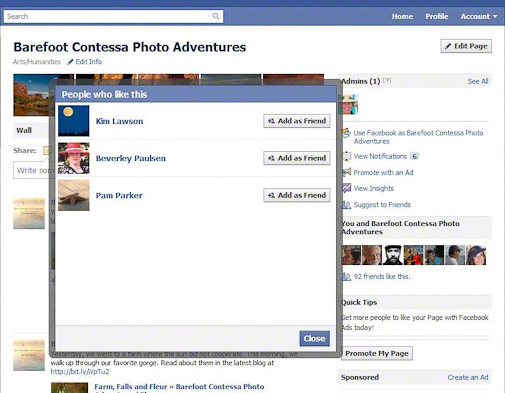Viewport: 505px width, 393px height.
Task: Click the Suggest to Friends link
Action: (382, 205)
